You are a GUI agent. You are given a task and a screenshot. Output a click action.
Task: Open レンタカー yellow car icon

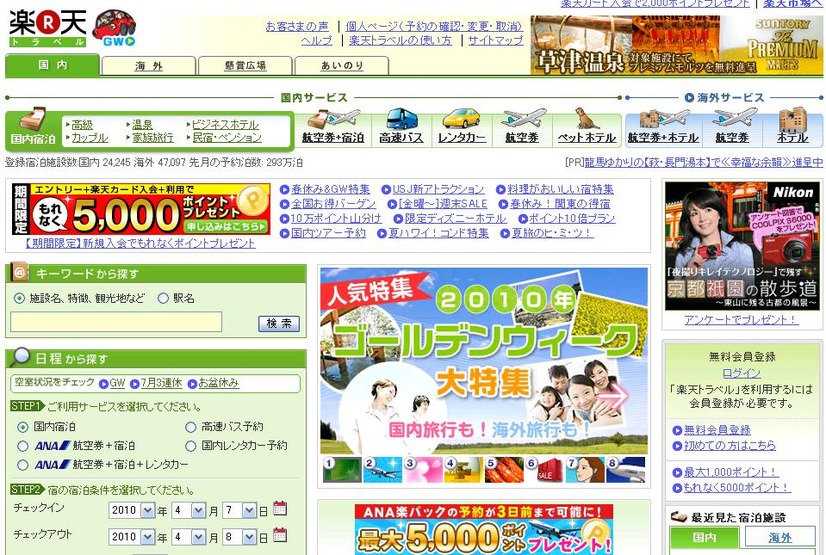click(x=461, y=126)
